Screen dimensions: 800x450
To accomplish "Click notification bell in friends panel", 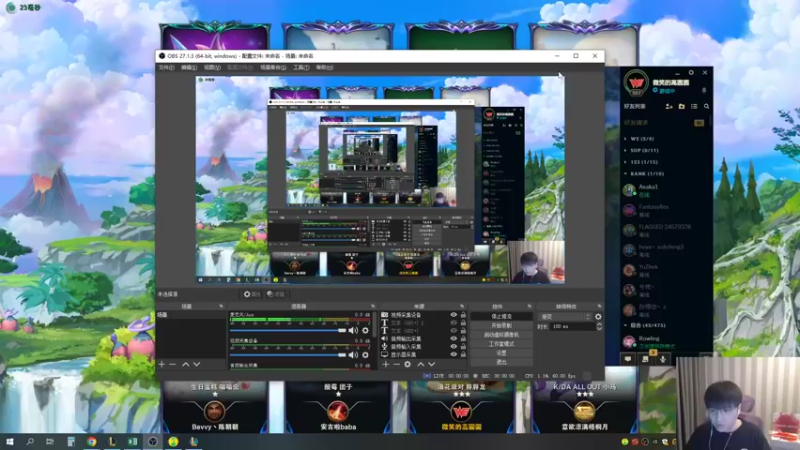I will 704,90.
